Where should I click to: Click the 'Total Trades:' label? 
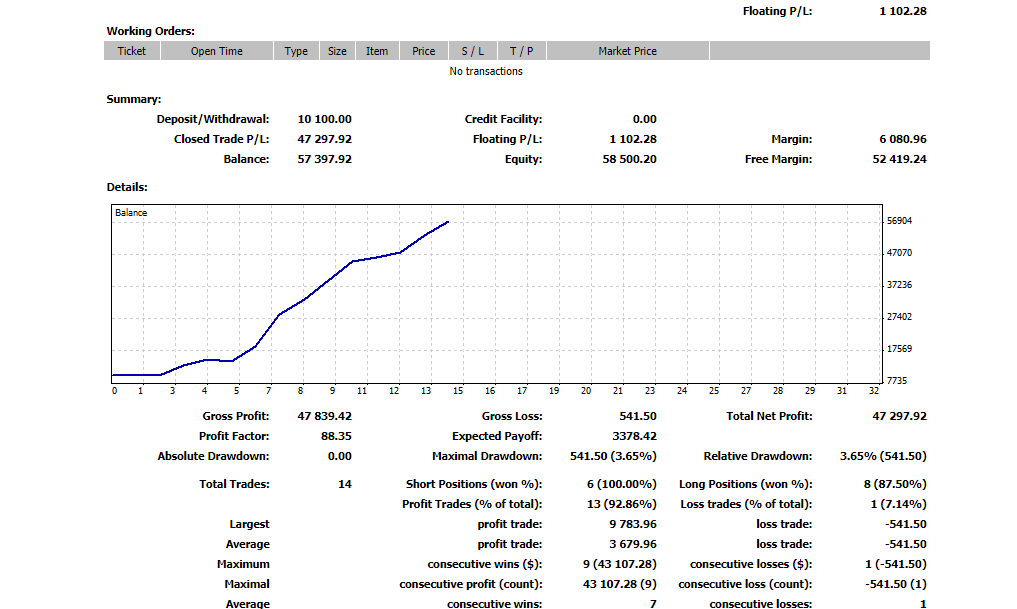point(234,484)
